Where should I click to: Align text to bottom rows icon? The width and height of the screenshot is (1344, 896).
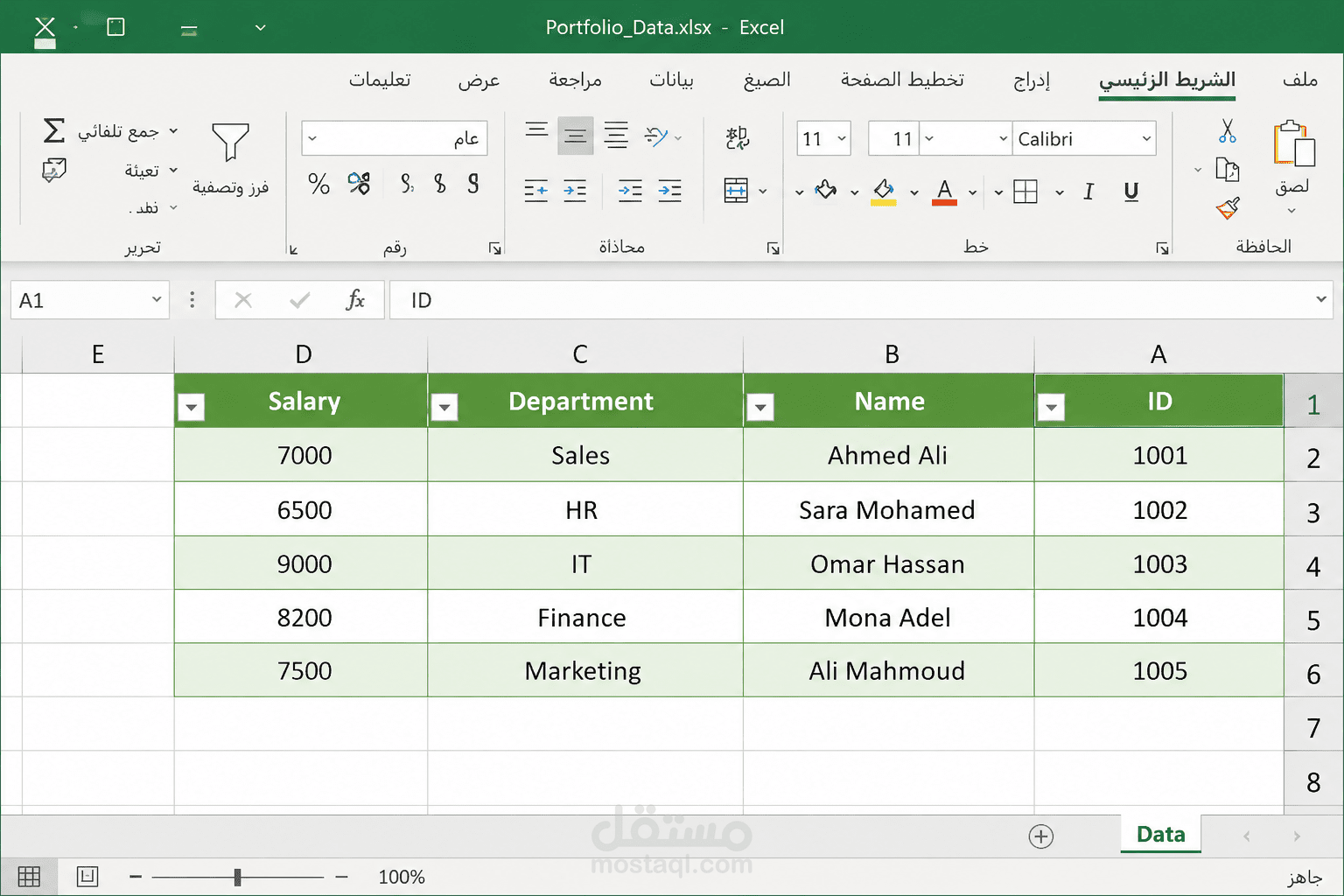coord(616,136)
